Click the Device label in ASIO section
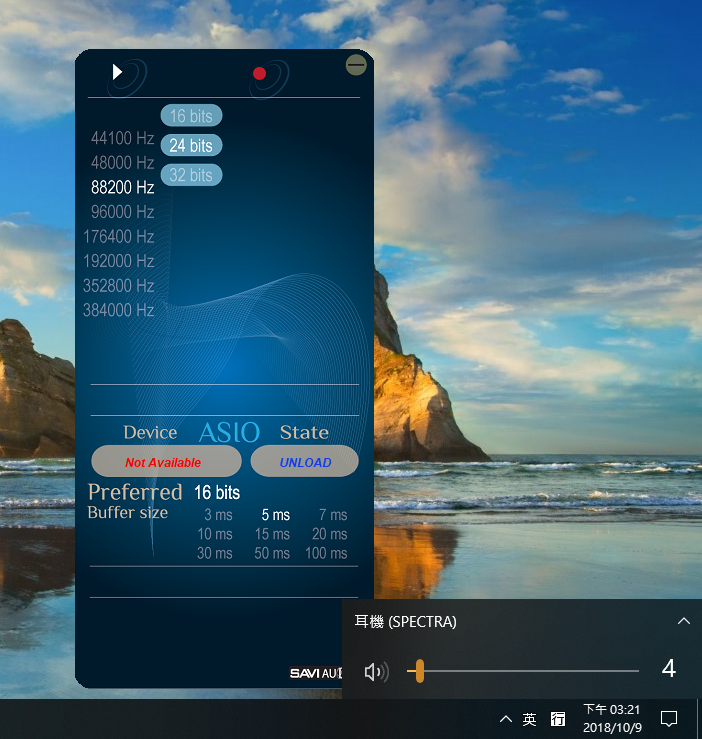The height and width of the screenshot is (739, 702). [x=150, y=432]
